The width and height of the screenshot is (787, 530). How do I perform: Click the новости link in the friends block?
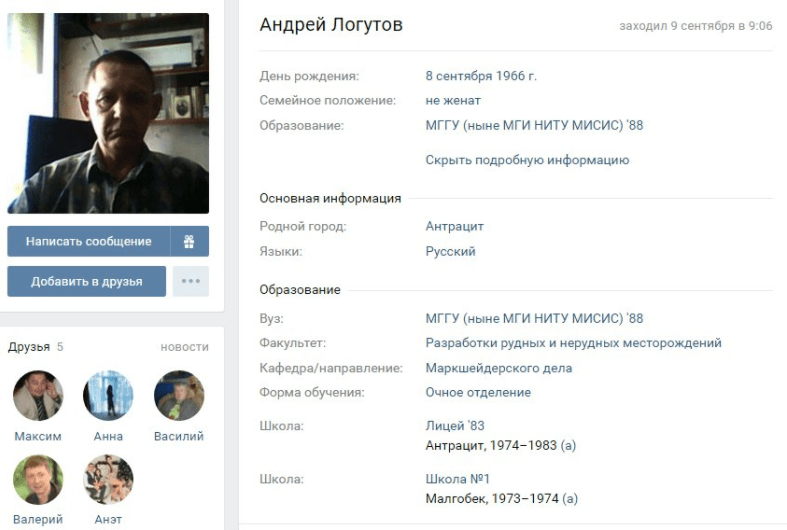pos(184,347)
